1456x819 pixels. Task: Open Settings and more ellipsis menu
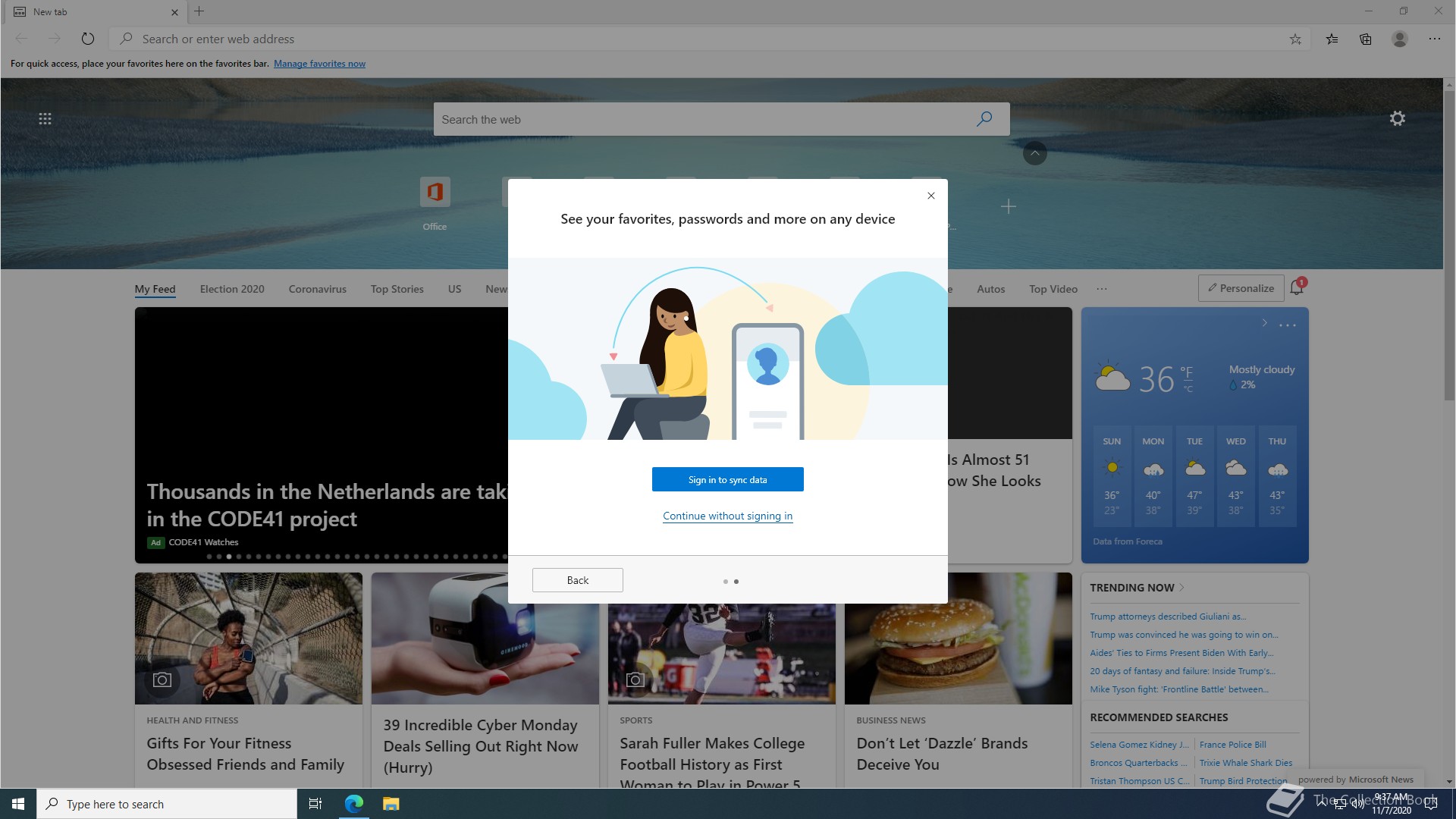click(x=1435, y=39)
